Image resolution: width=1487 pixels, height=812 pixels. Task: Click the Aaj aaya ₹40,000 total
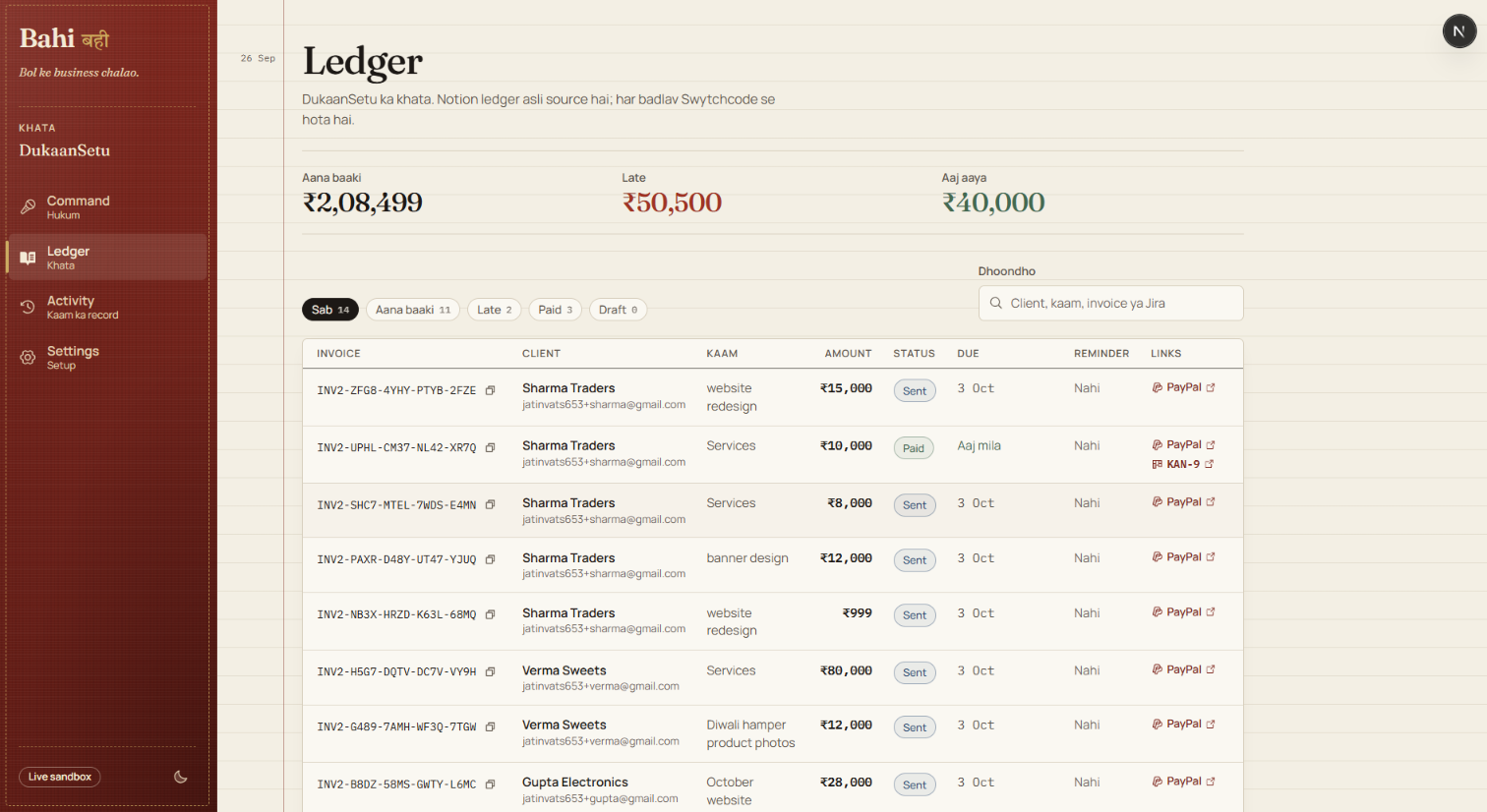[993, 203]
